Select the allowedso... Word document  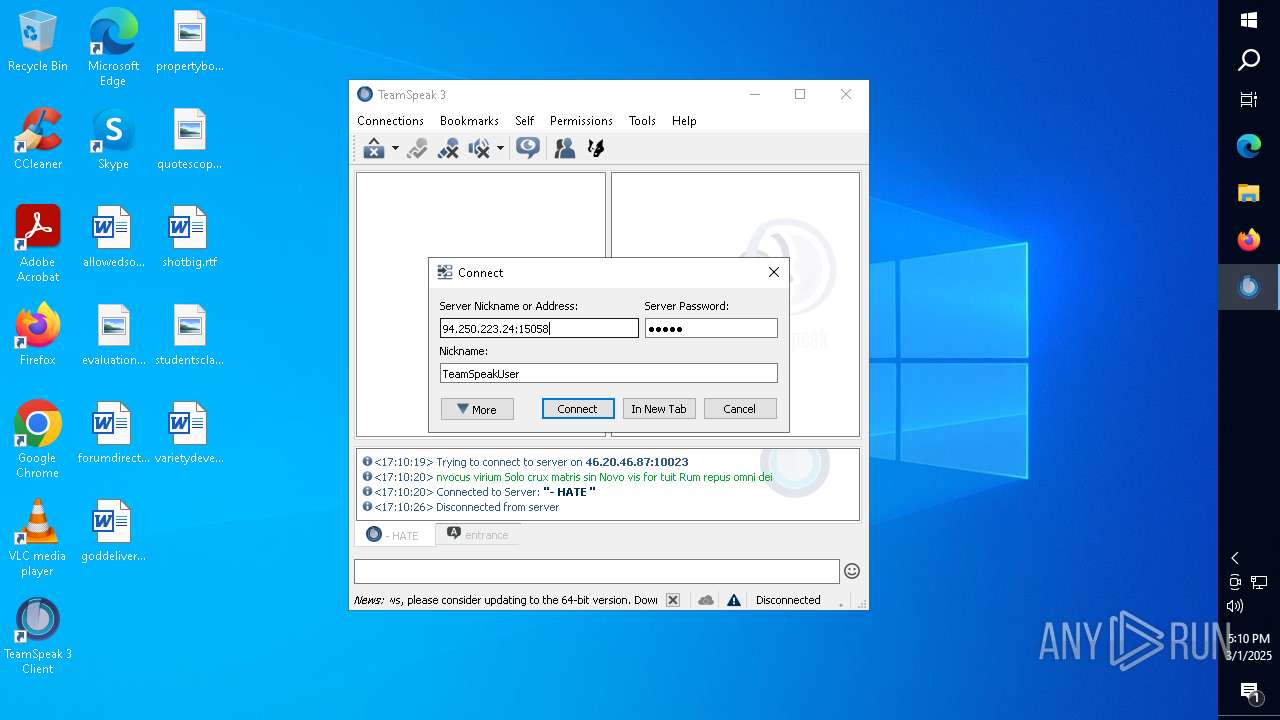(x=113, y=237)
